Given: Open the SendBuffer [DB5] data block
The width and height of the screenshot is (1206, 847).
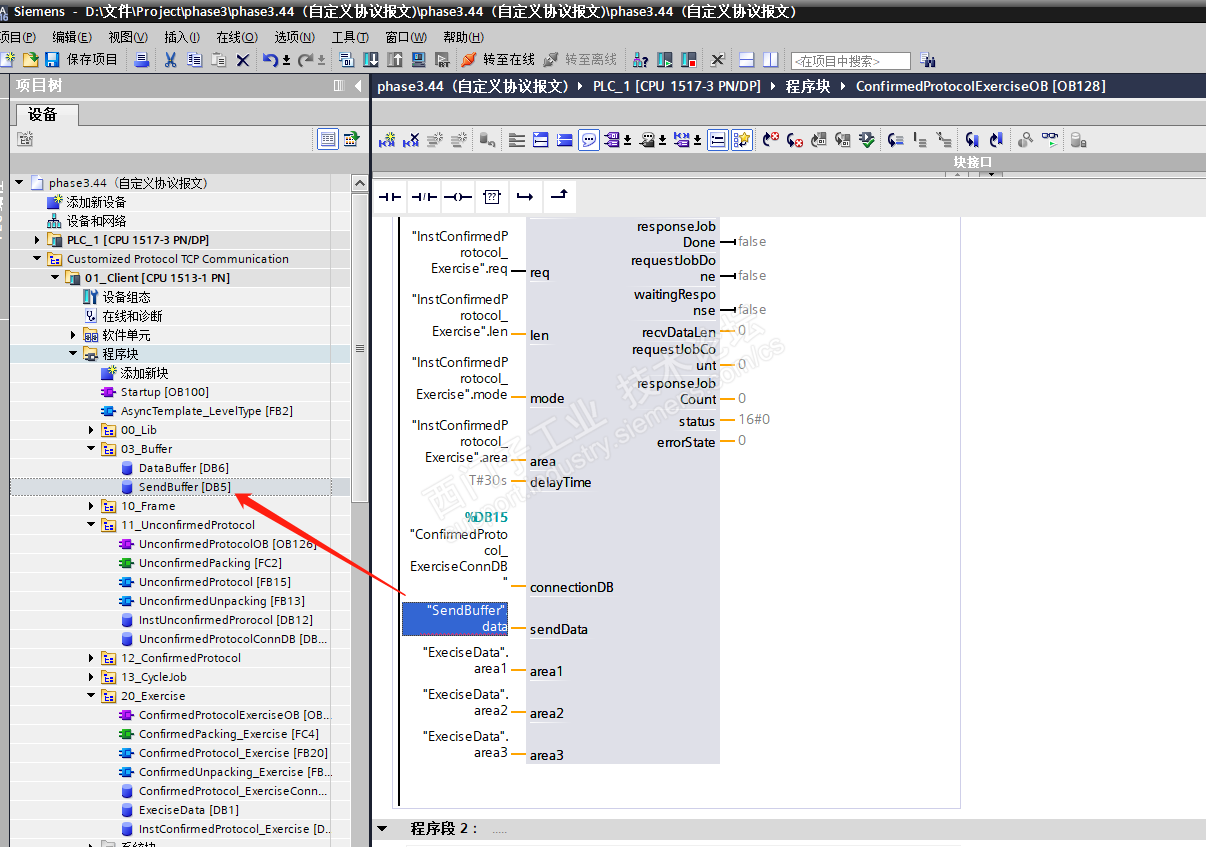Looking at the screenshot, I should click(x=184, y=487).
